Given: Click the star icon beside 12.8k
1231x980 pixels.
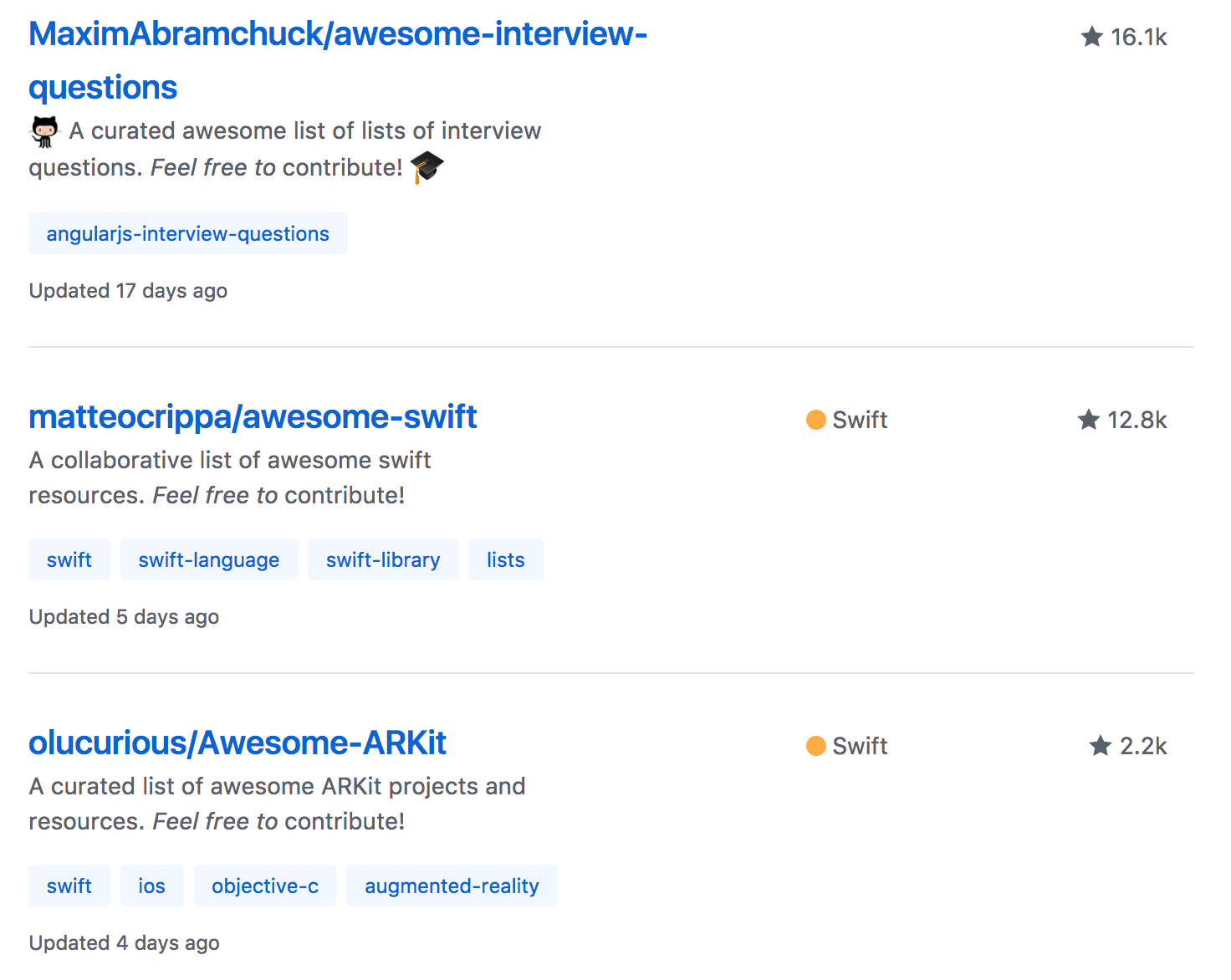Looking at the screenshot, I should (x=1088, y=420).
